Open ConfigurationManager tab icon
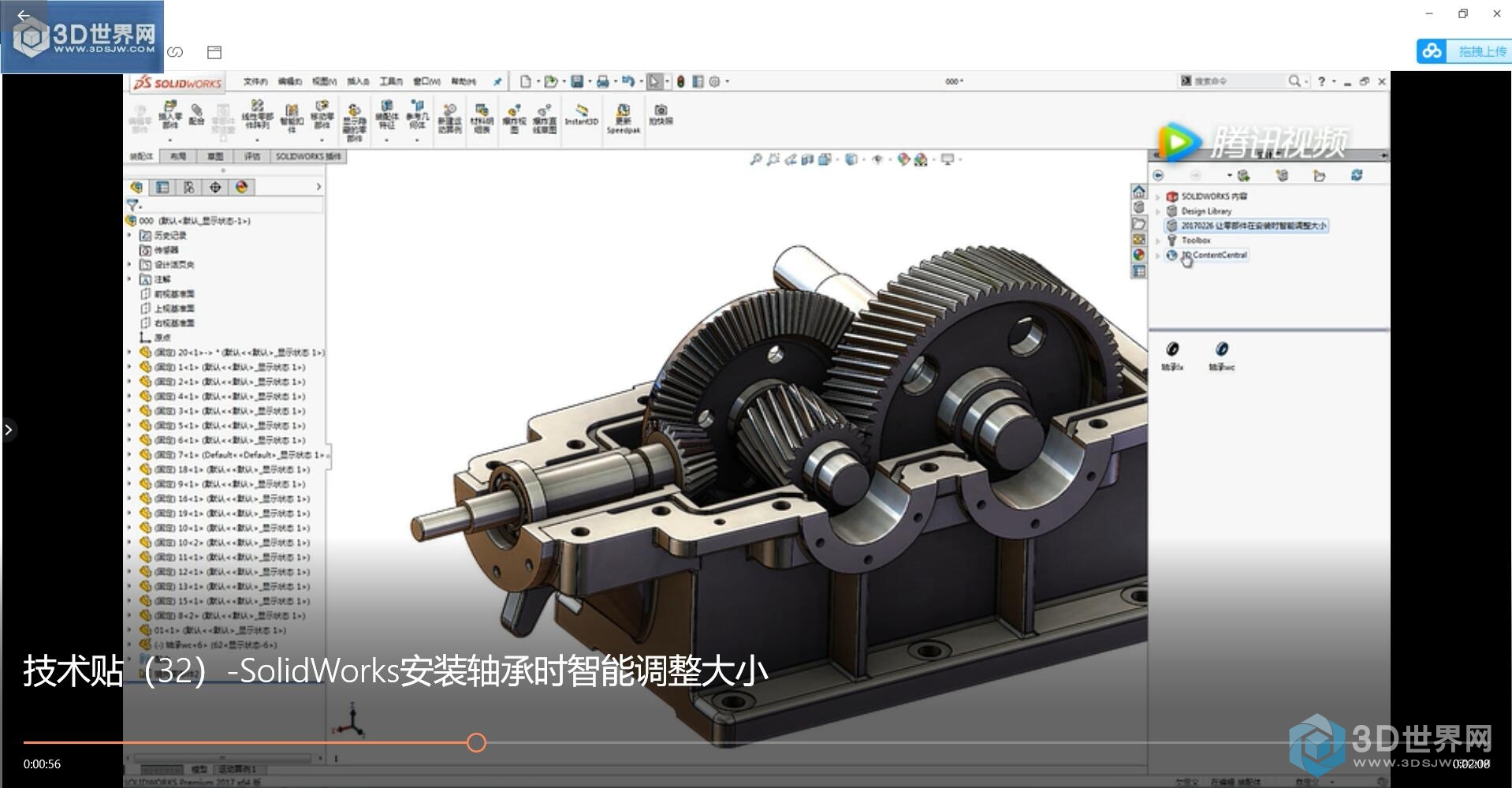The image size is (1512, 788). [x=188, y=187]
